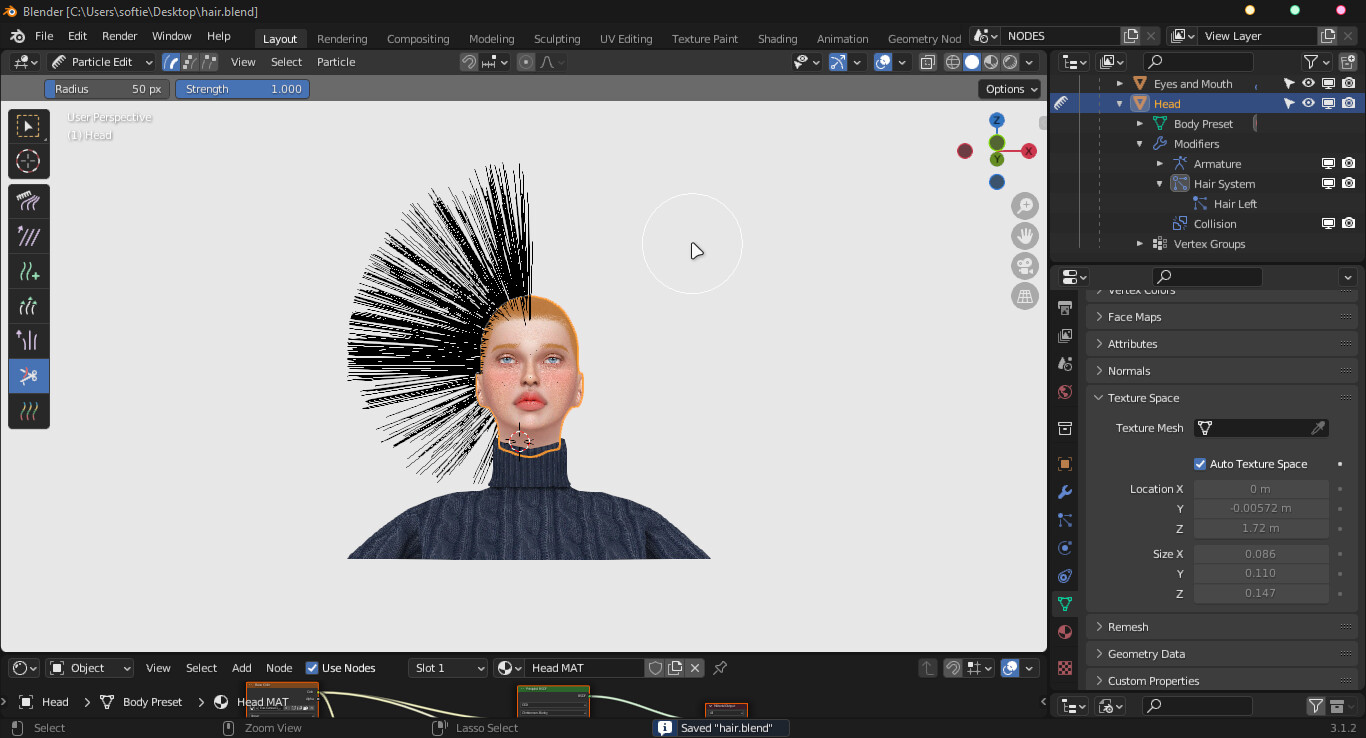The height and width of the screenshot is (738, 1366).
Task: Switch perspective/orthographic view gizmo
Action: pos(1025,296)
